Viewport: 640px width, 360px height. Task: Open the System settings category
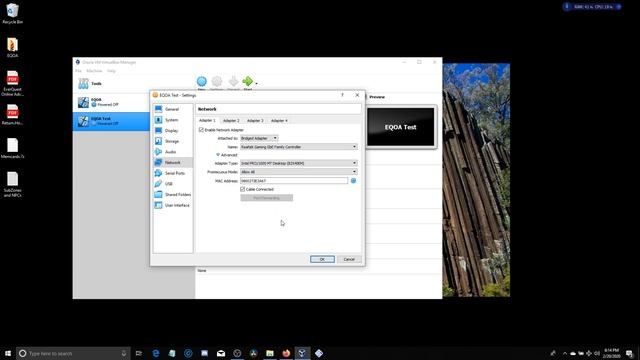tap(172, 120)
